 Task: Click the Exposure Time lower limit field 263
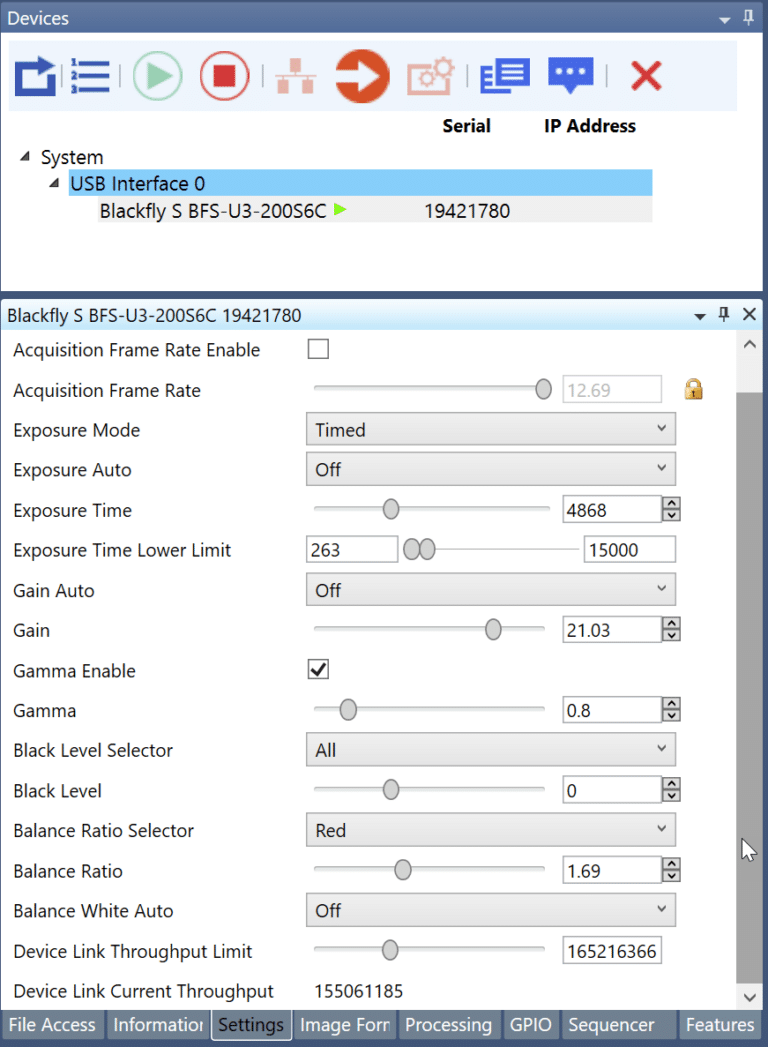[352, 550]
